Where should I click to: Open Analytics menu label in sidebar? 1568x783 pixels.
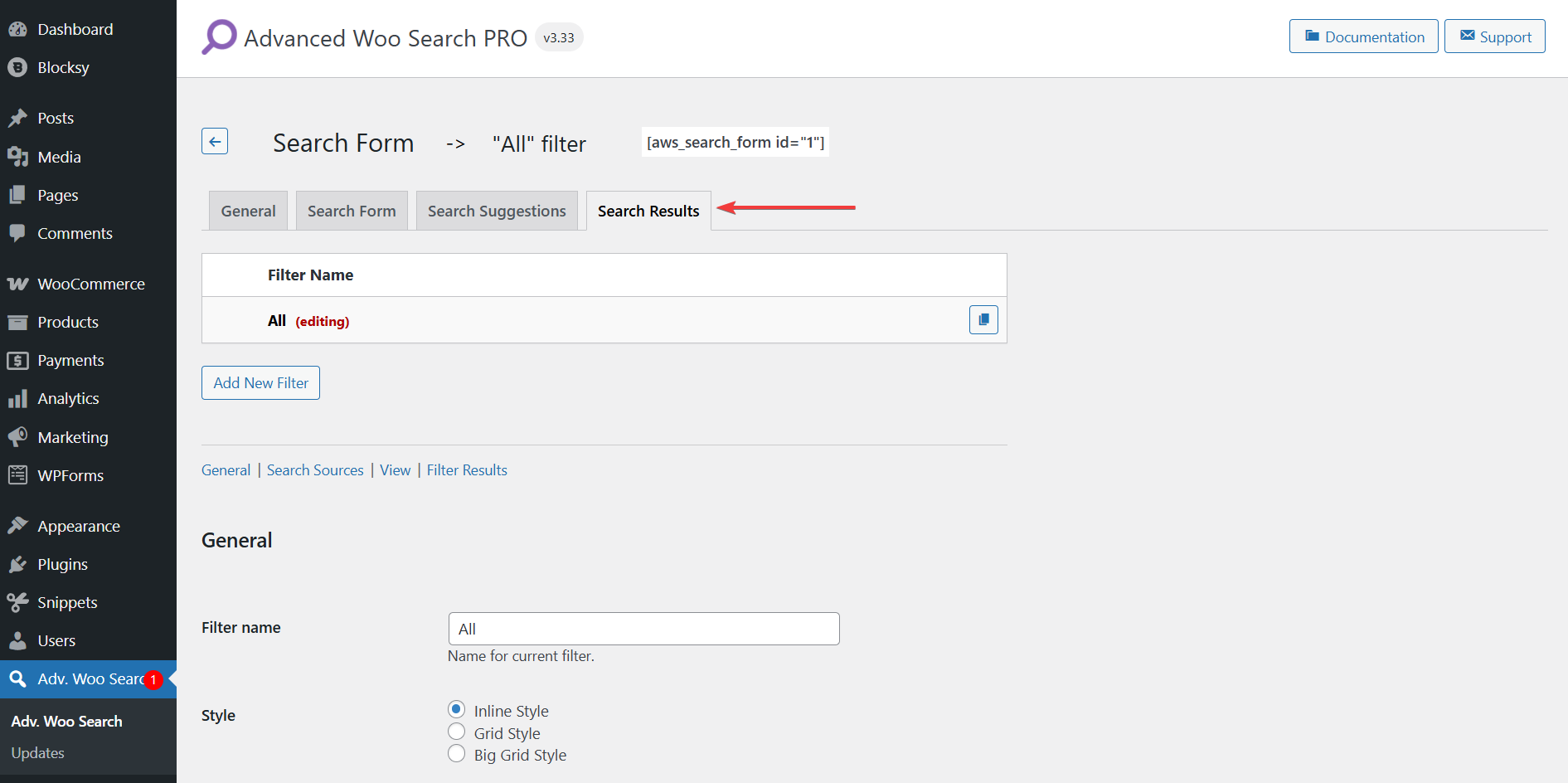68,398
